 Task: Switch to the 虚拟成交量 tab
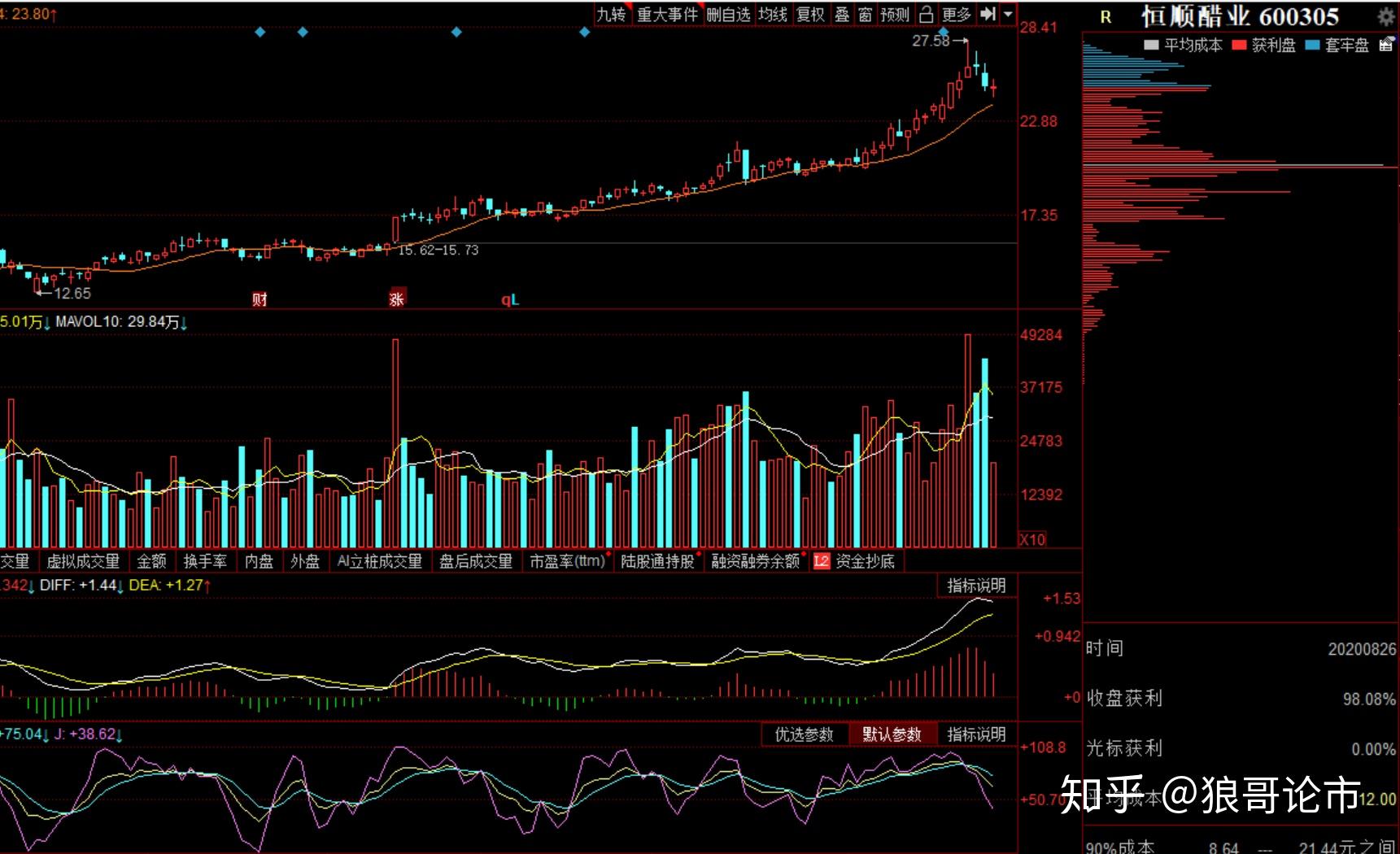click(x=83, y=561)
